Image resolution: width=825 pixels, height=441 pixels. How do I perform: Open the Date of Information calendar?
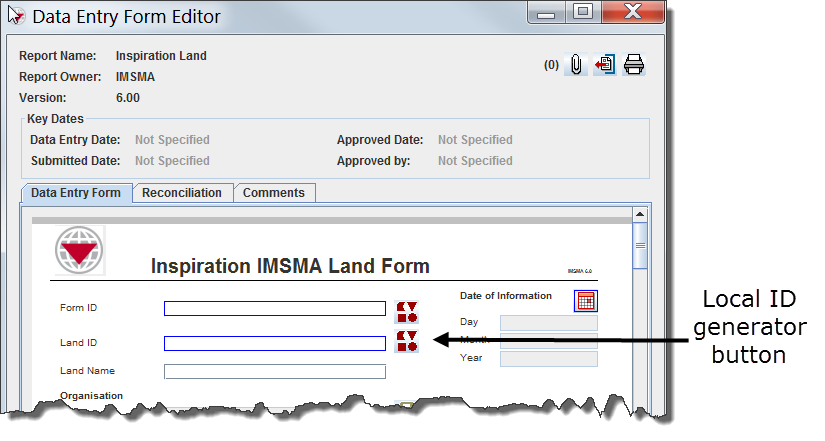(586, 300)
